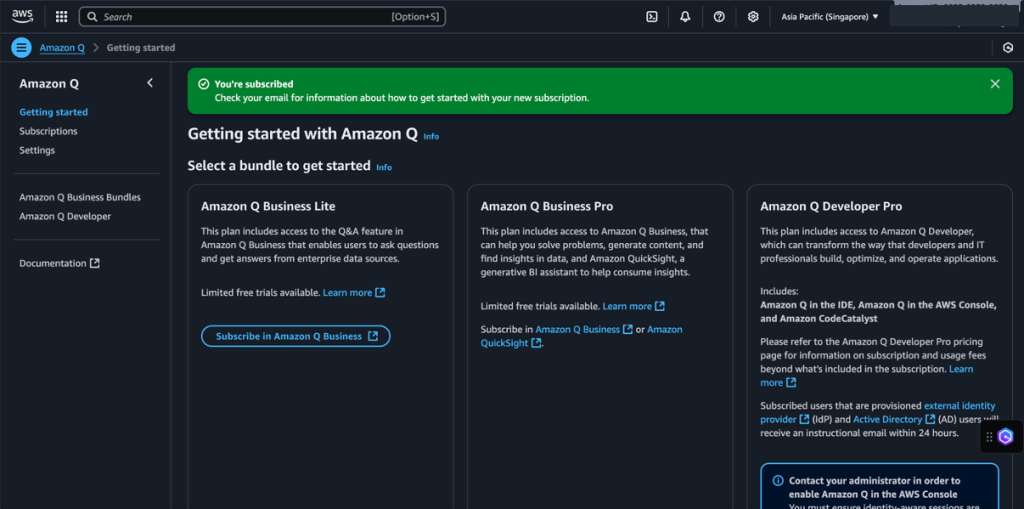Open the Active Directory link
This screenshot has height=509, width=1024.
pyautogui.click(x=894, y=419)
